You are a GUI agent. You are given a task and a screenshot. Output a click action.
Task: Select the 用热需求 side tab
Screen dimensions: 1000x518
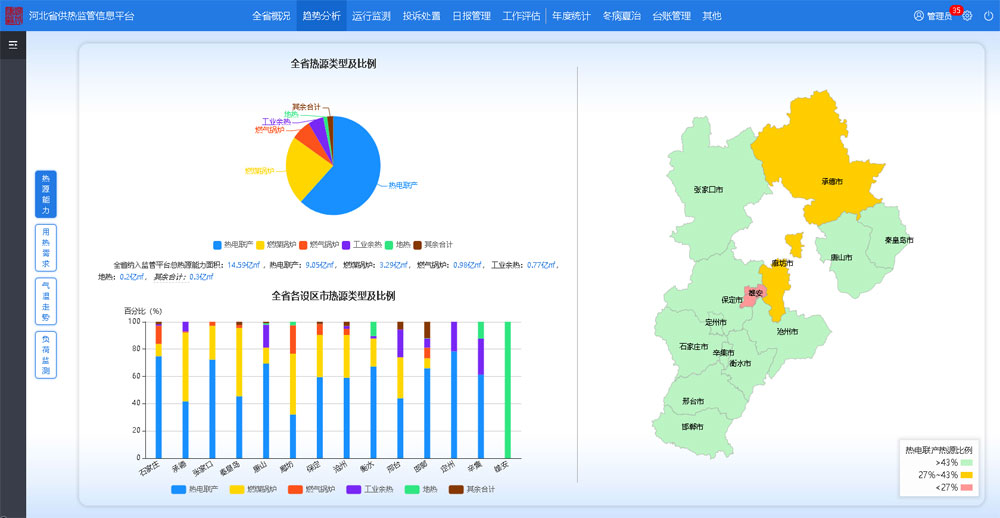[46, 247]
